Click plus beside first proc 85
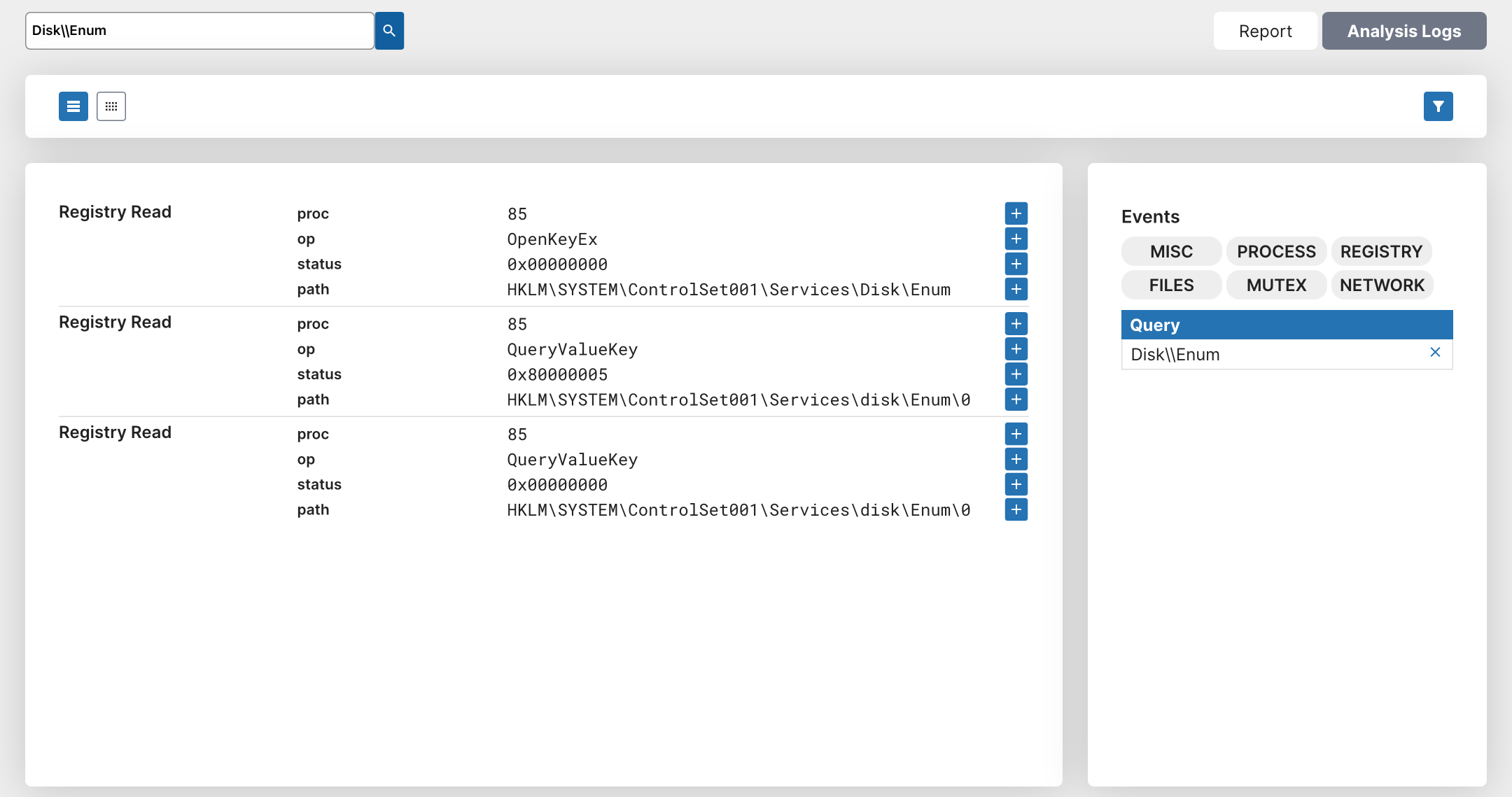1512x797 pixels. (x=1016, y=213)
